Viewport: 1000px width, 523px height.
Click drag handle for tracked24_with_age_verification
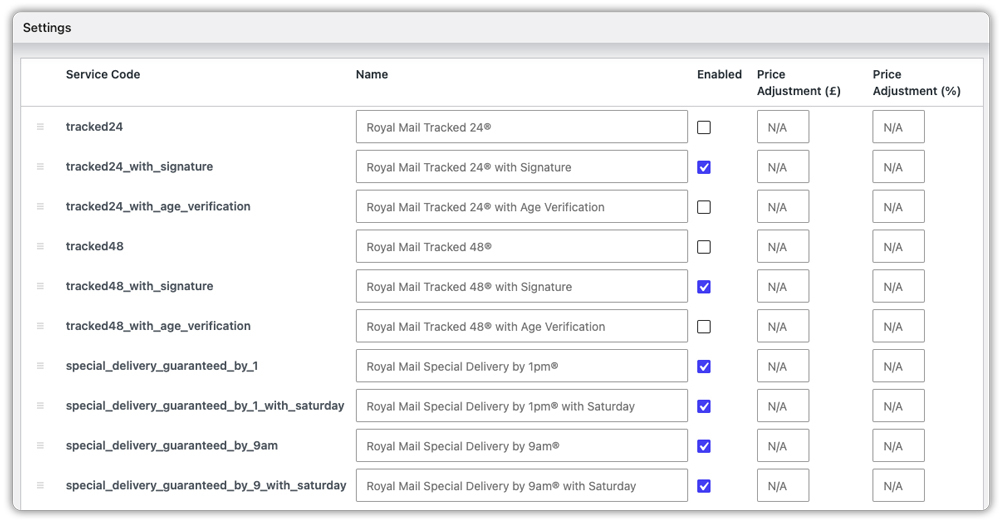tap(40, 207)
